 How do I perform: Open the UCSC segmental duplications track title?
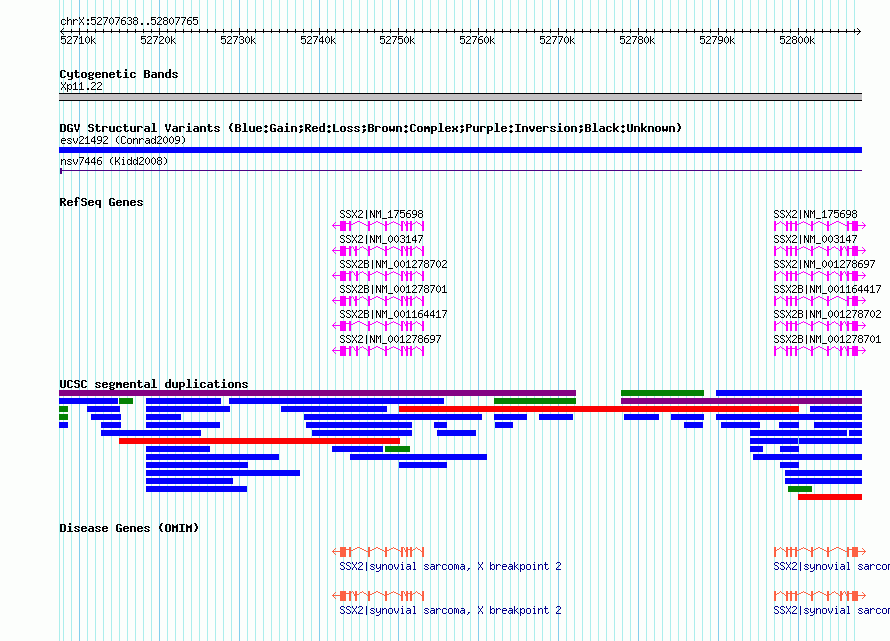coord(154,384)
